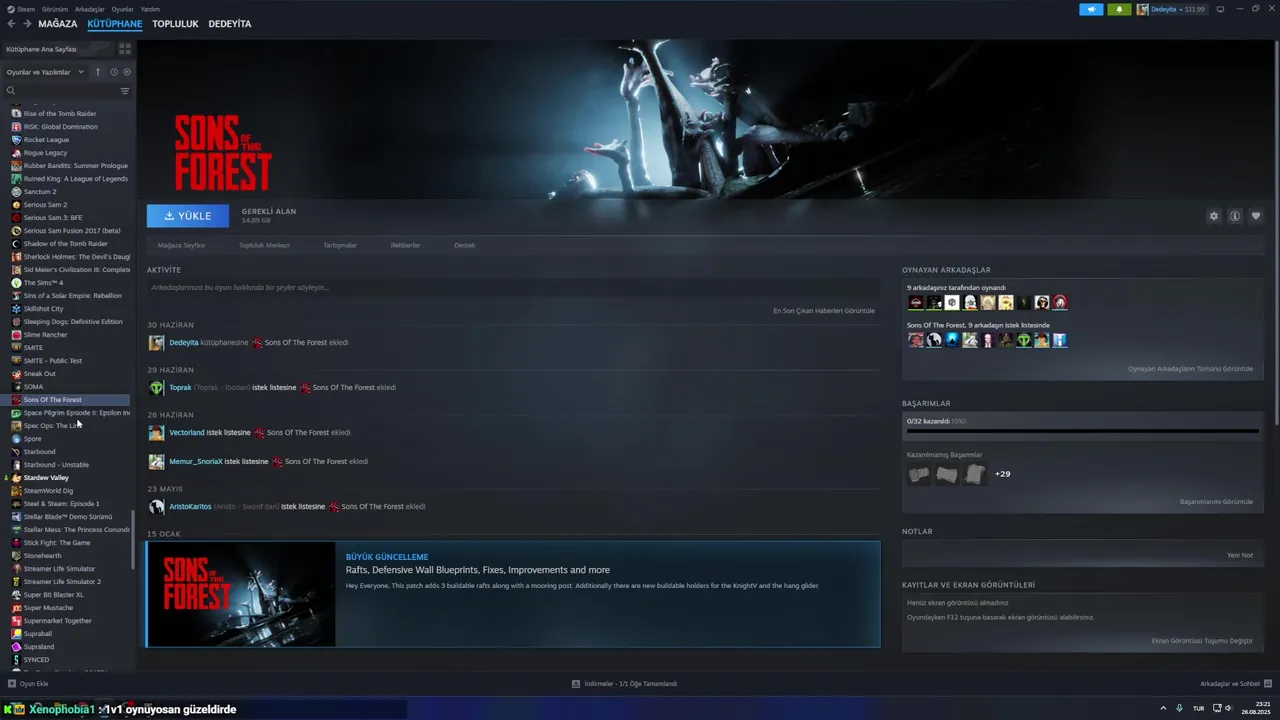This screenshot has height=720, width=1280.
Task: Click the friends activity comment box
Action: point(512,288)
